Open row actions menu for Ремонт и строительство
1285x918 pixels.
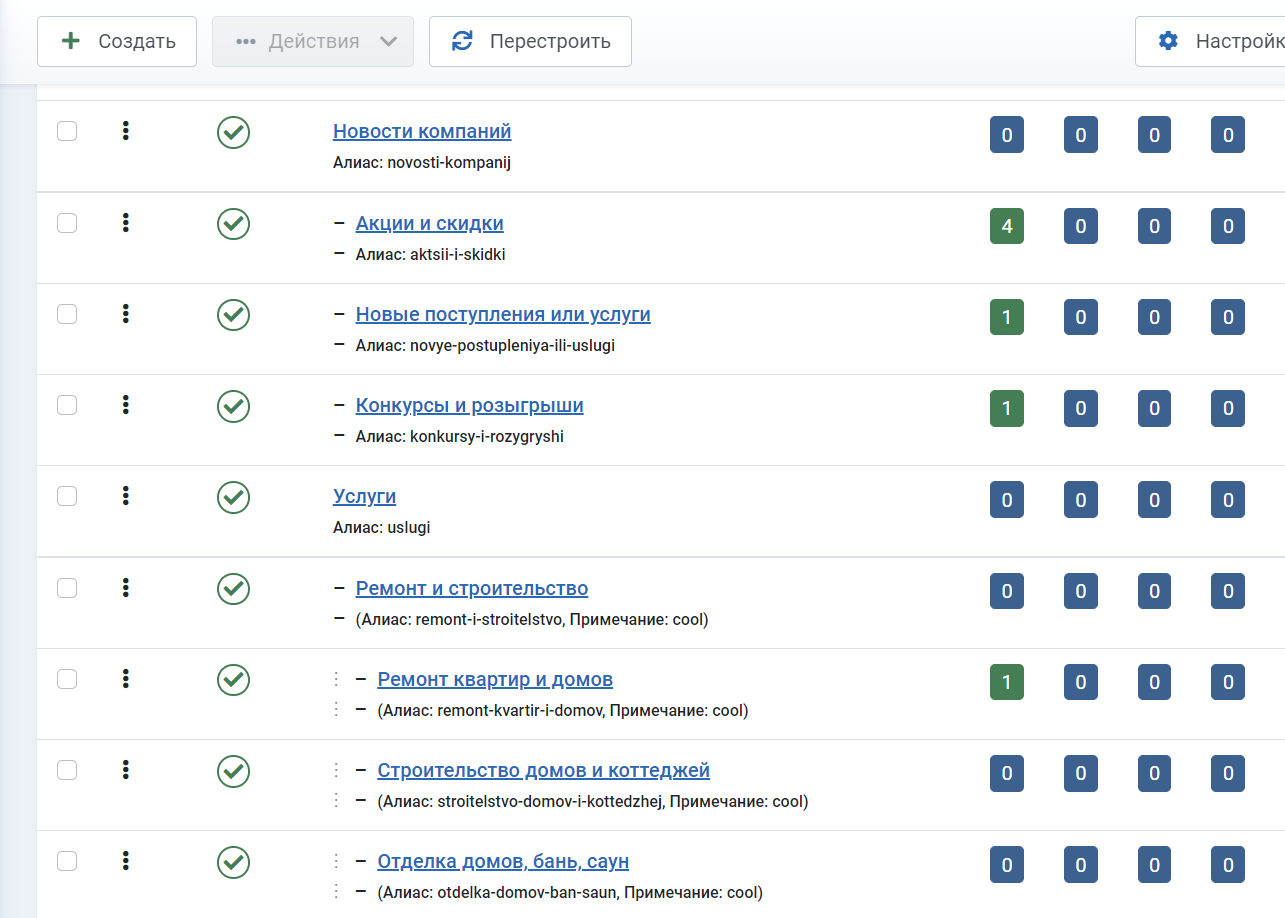point(126,588)
